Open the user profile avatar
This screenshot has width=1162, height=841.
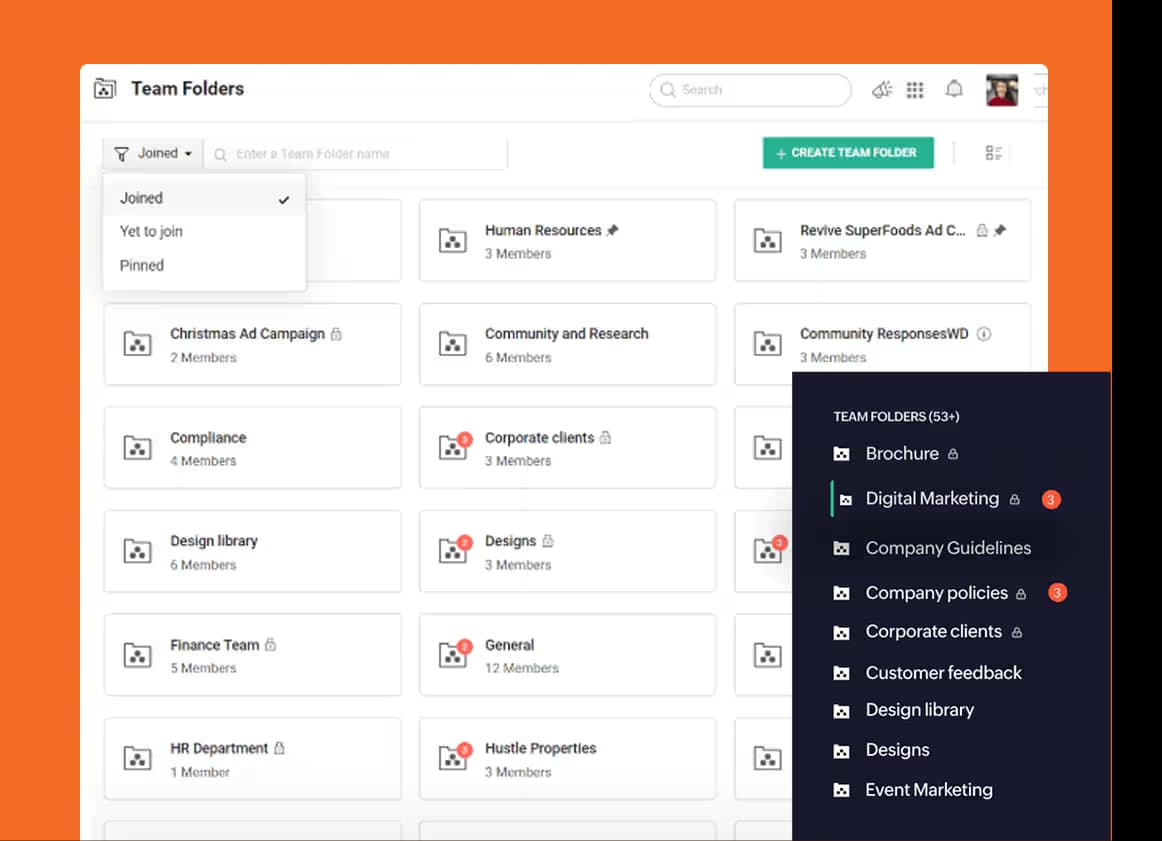(1001, 90)
